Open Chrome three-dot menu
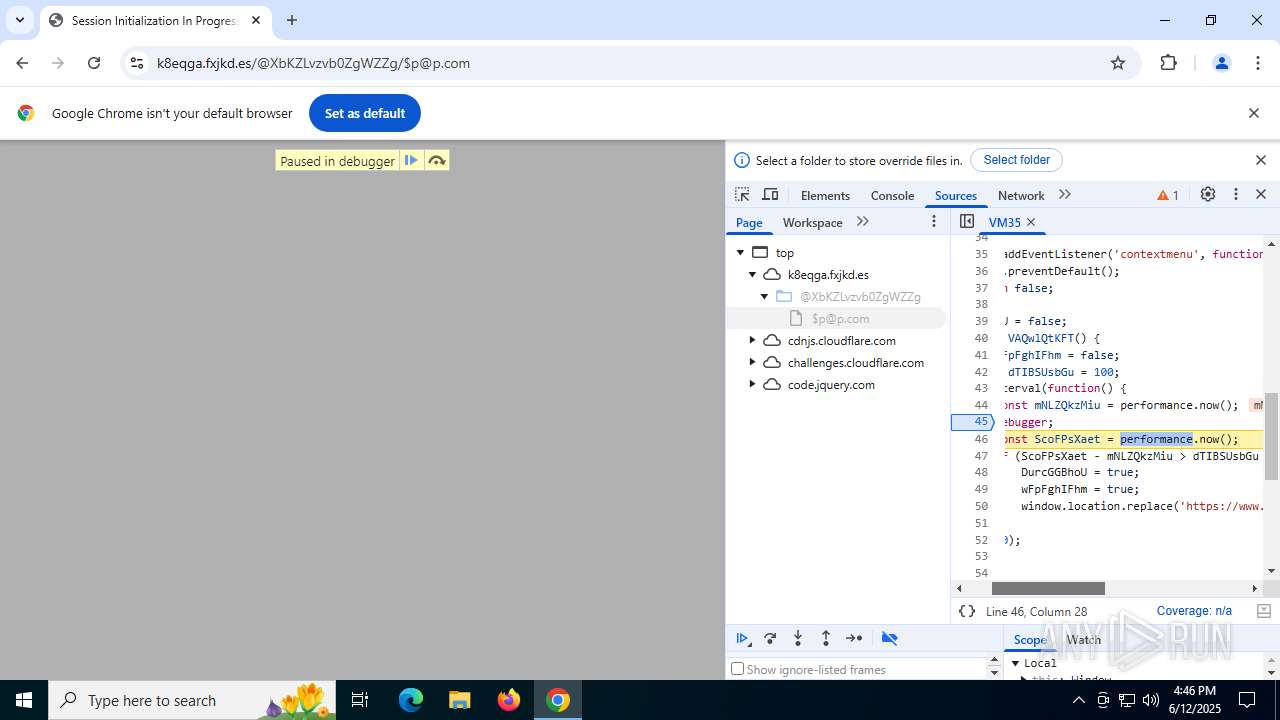The height and width of the screenshot is (720, 1280). point(1258,63)
